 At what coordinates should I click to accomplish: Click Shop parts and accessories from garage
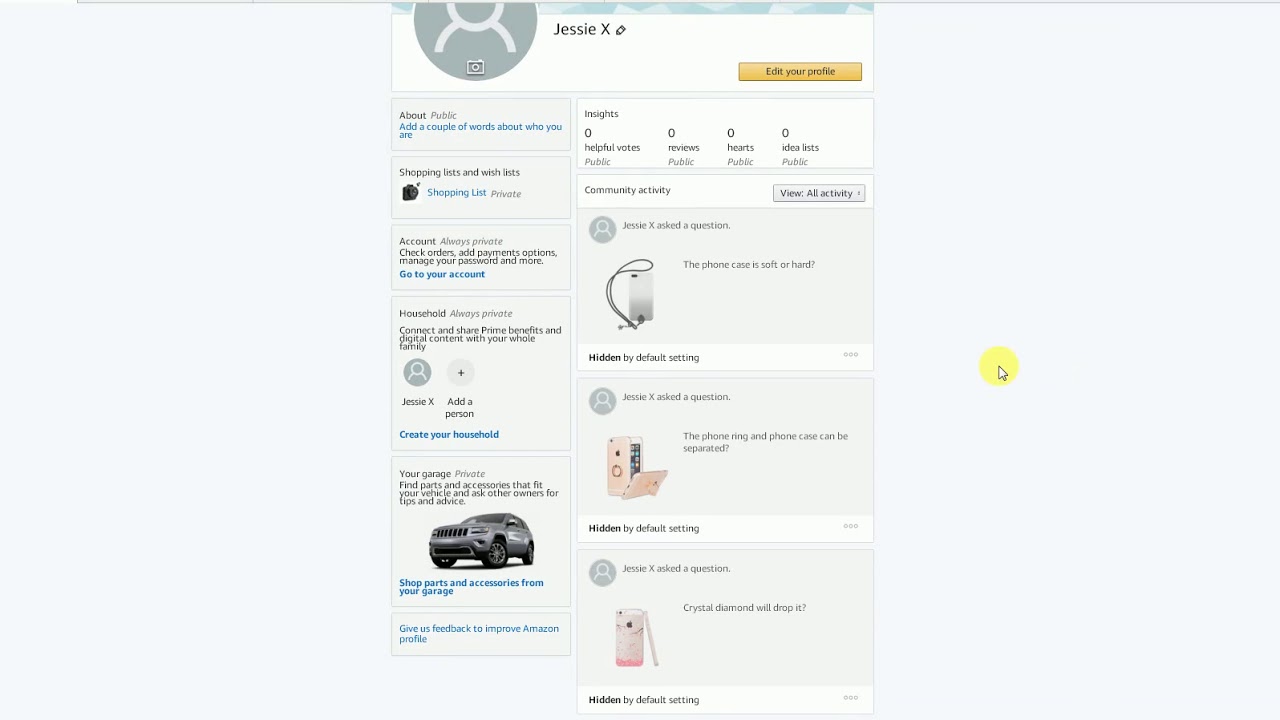471,587
